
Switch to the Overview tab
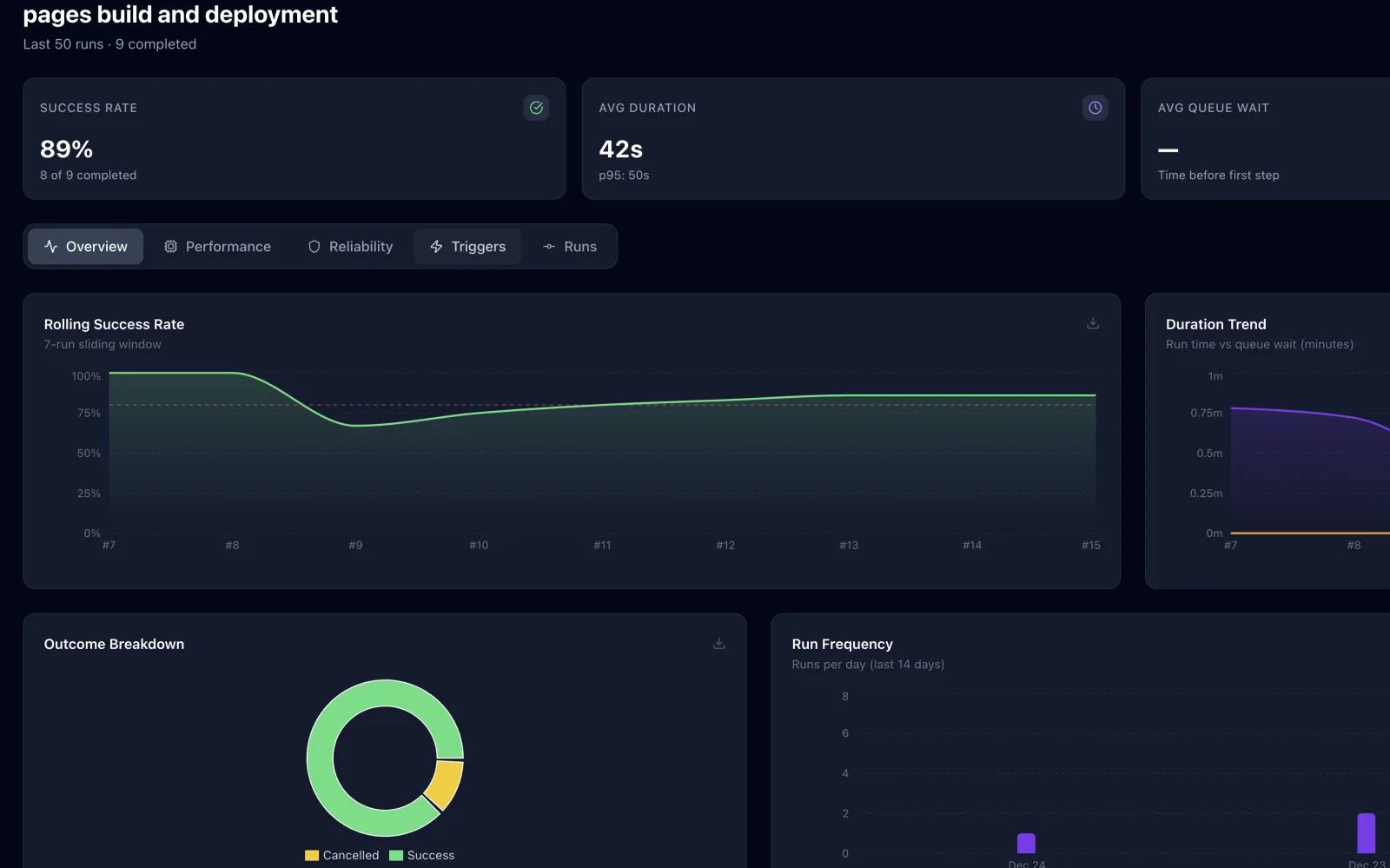pos(85,247)
